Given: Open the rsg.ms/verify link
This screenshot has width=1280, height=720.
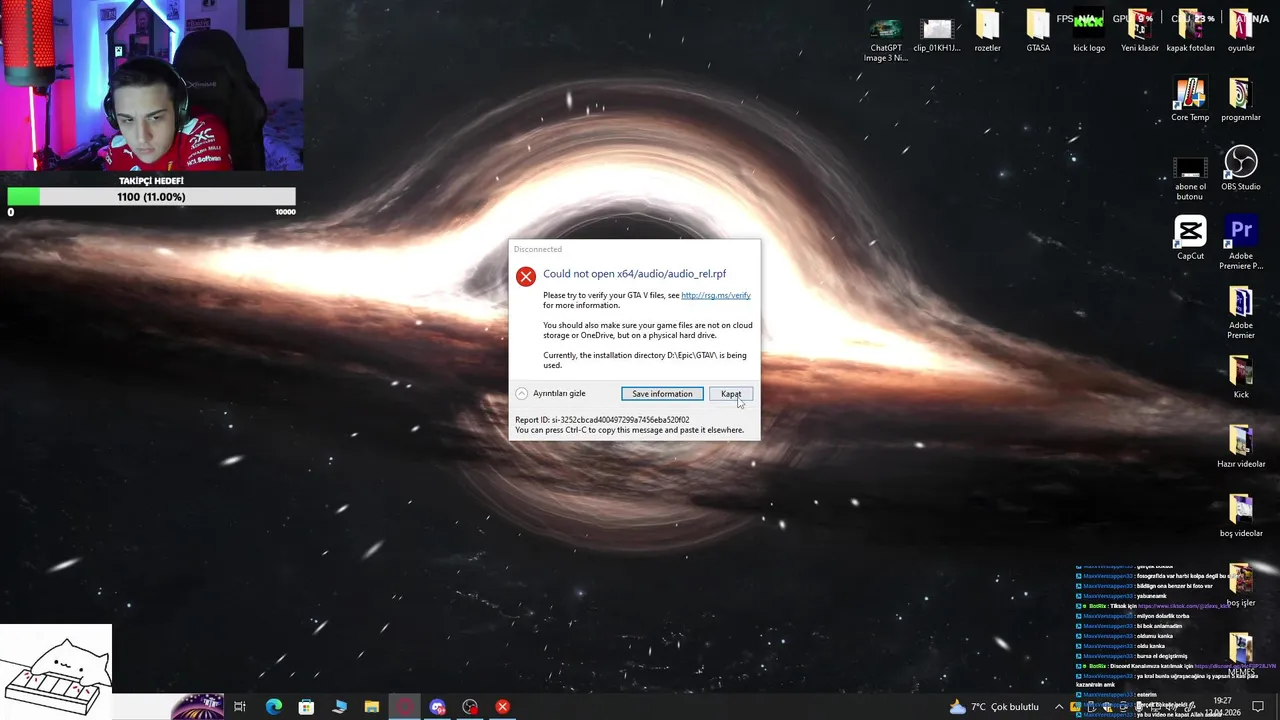Looking at the screenshot, I should [x=715, y=295].
